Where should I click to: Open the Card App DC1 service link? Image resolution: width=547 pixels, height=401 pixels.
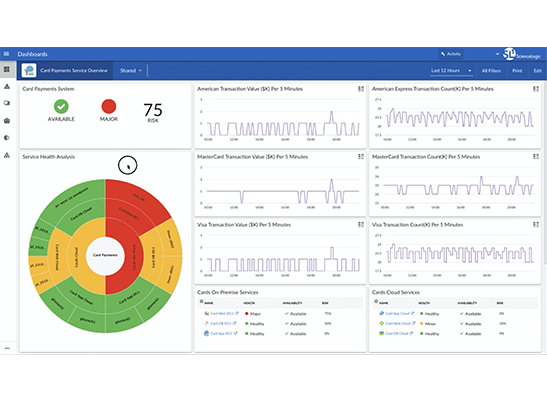click(222, 333)
